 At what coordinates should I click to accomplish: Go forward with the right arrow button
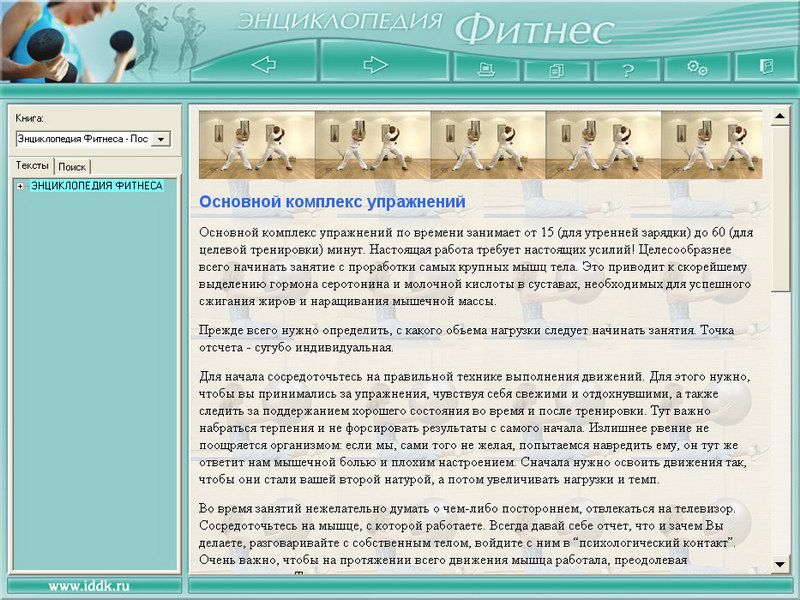(375, 66)
